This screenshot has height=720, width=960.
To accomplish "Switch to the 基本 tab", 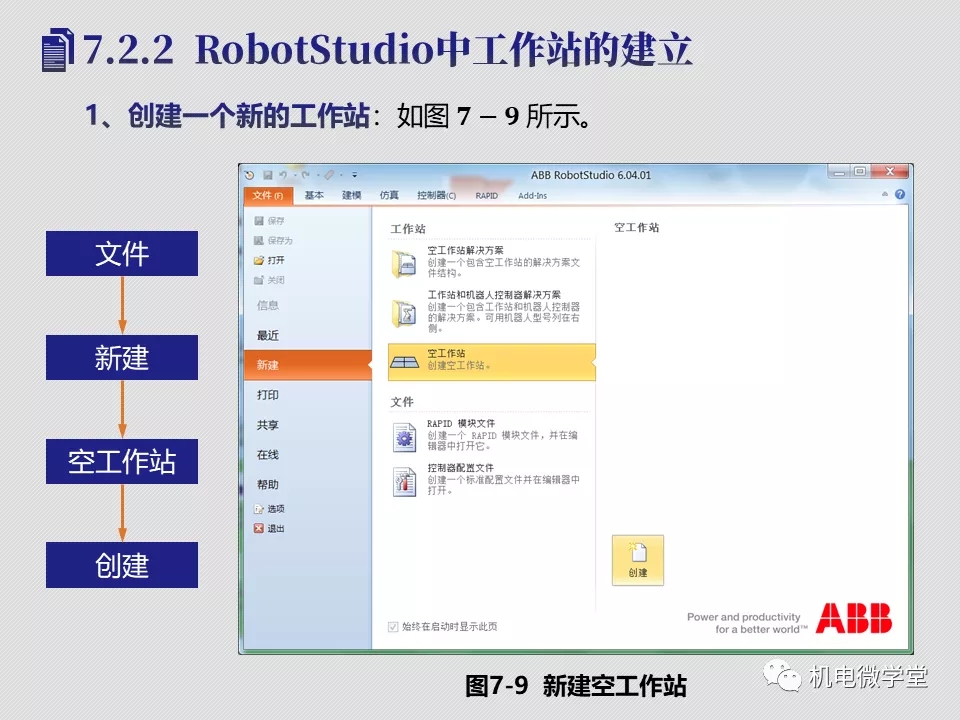I will click(x=314, y=195).
